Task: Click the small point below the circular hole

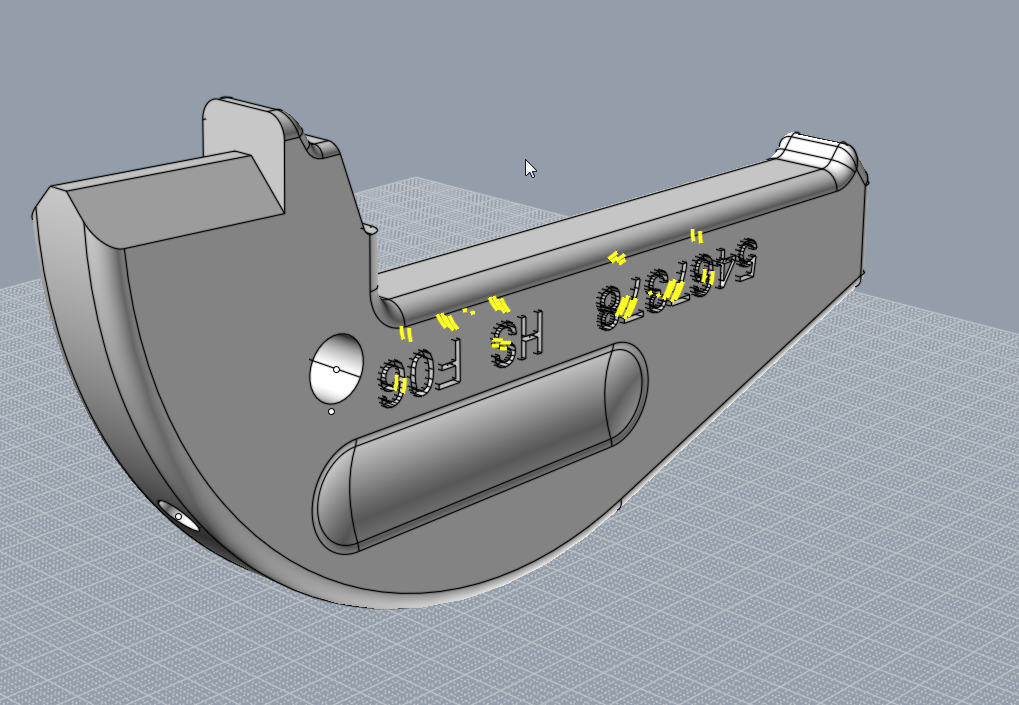Action: [x=331, y=412]
